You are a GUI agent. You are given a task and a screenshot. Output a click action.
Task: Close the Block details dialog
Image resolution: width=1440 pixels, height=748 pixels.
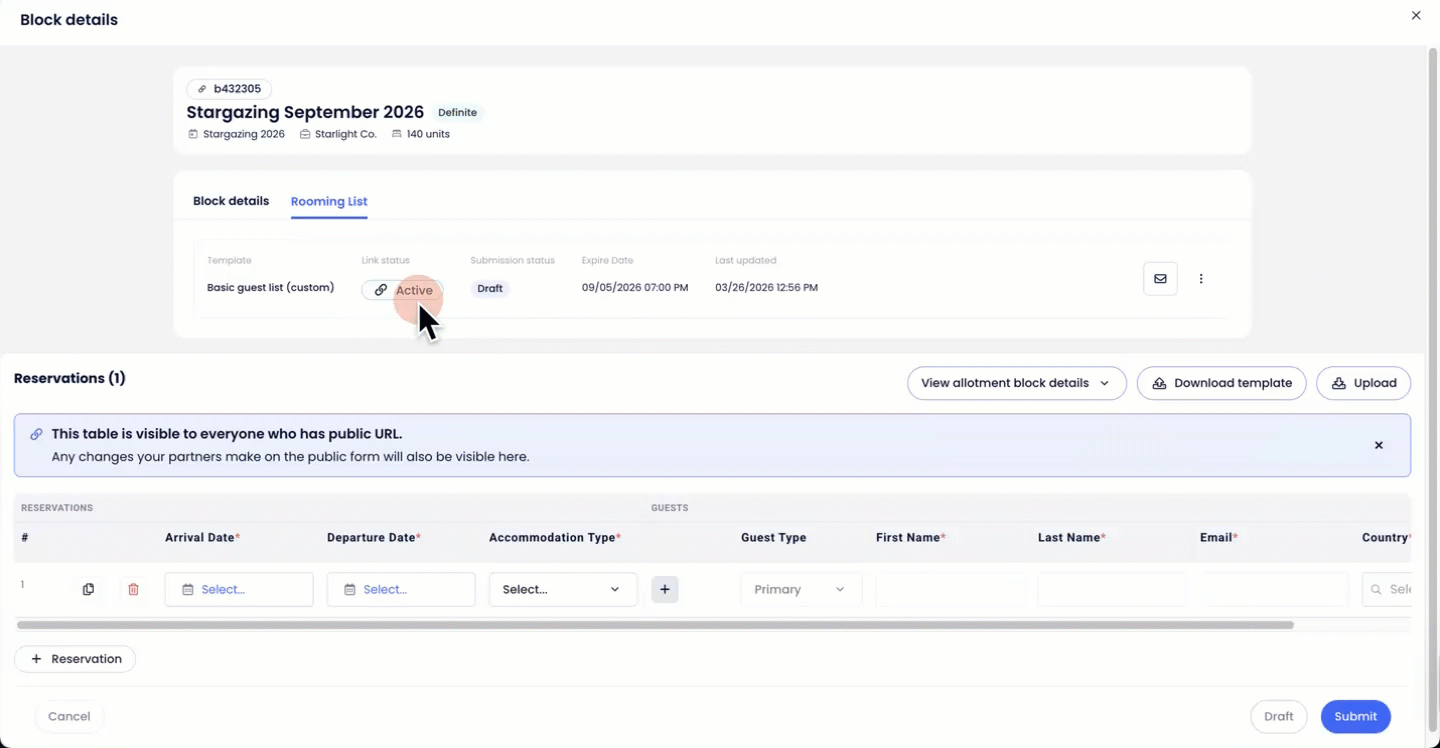coord(1415,16)
